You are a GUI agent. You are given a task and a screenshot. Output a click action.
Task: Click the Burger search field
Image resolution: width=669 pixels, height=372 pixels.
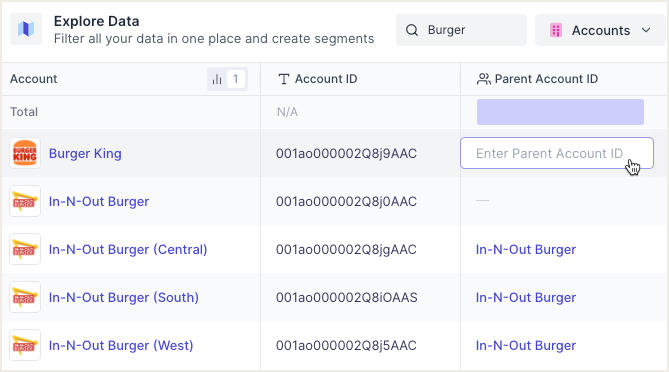pyautogui.click(x=461, y=30)
